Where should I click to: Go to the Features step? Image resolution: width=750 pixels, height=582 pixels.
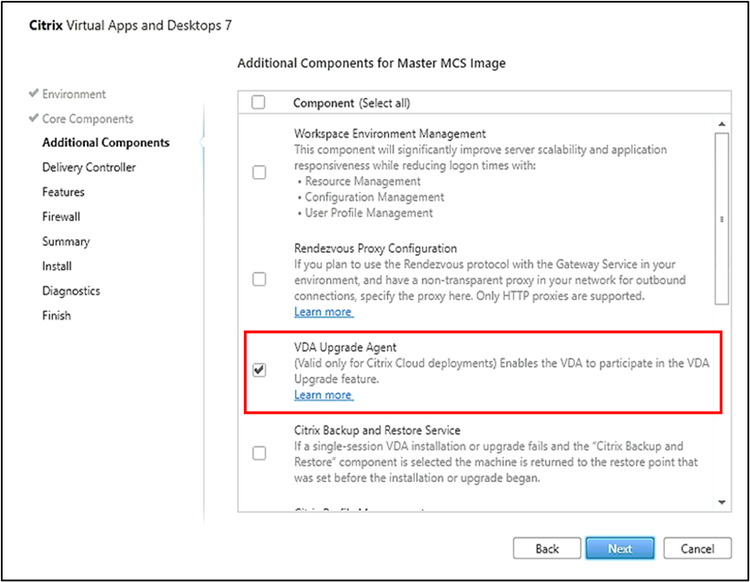(x=63, y=192)
